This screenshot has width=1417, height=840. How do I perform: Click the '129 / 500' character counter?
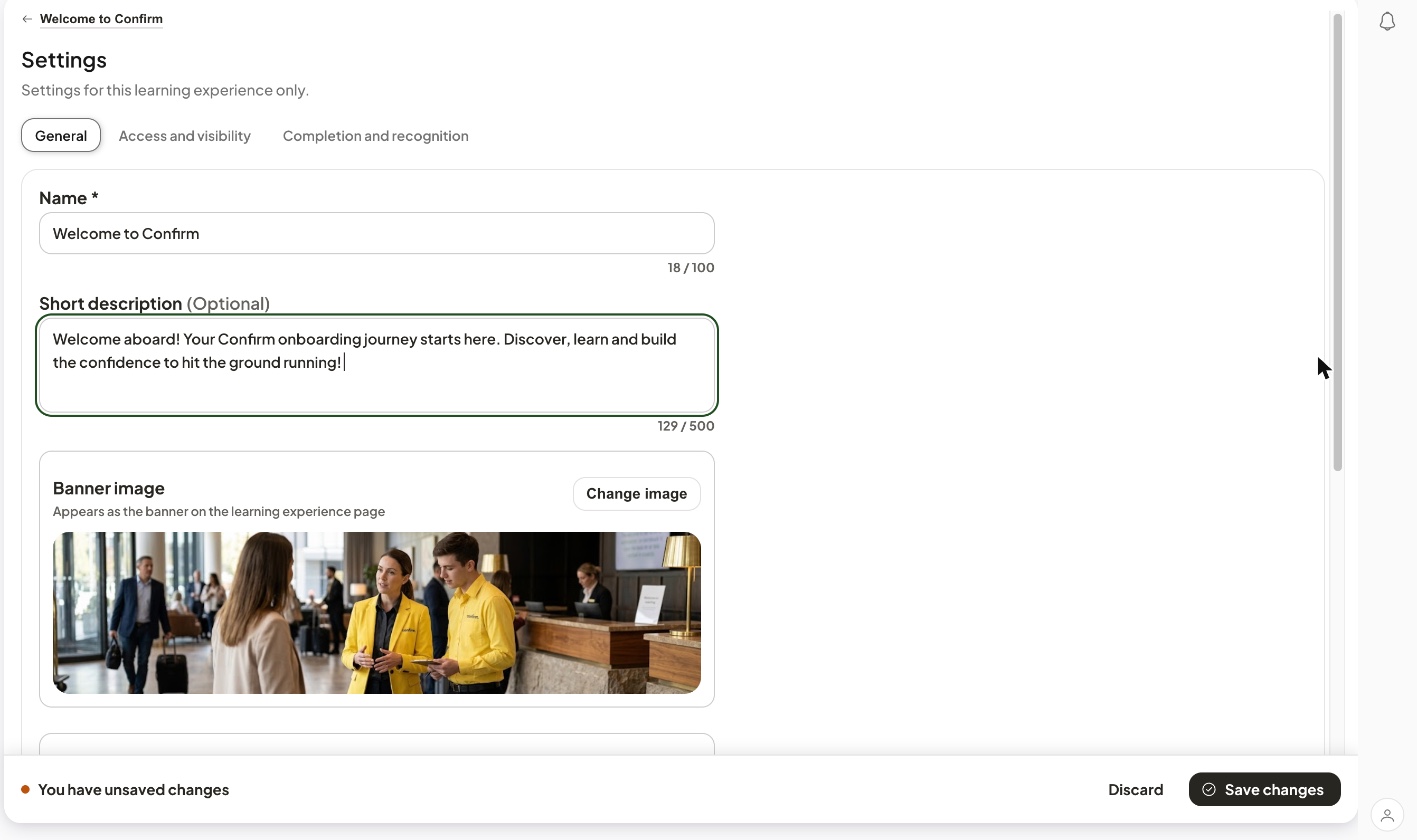(686, 426)
